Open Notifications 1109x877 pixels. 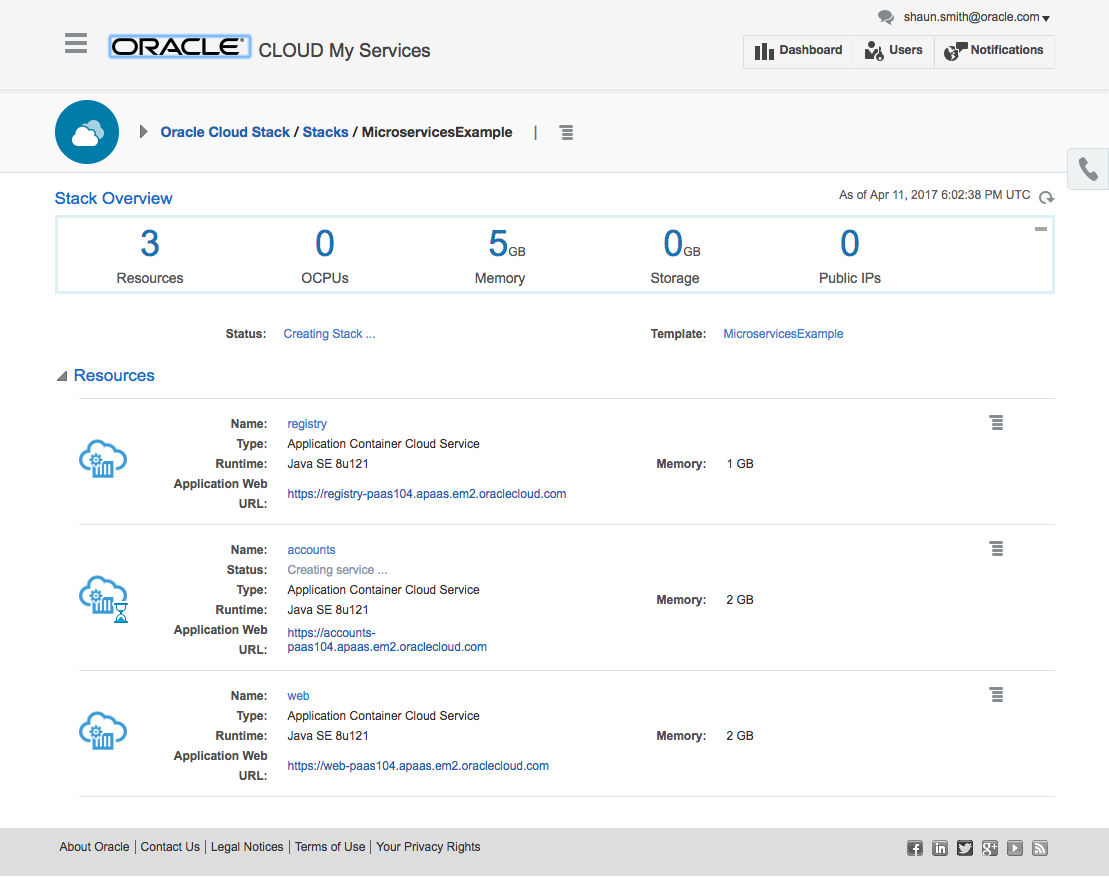pyautogui.click(x=994, y=51)
